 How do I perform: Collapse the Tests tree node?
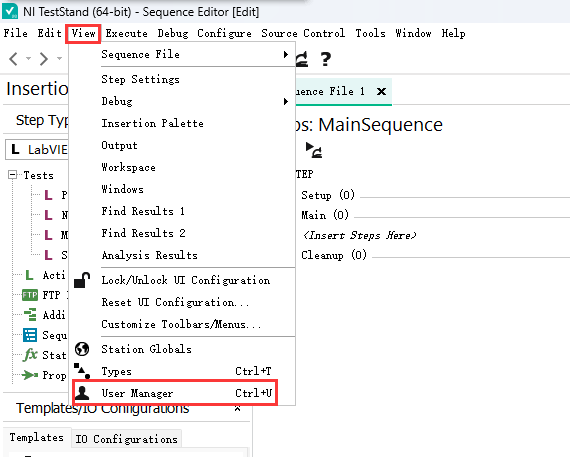(12, 175)
